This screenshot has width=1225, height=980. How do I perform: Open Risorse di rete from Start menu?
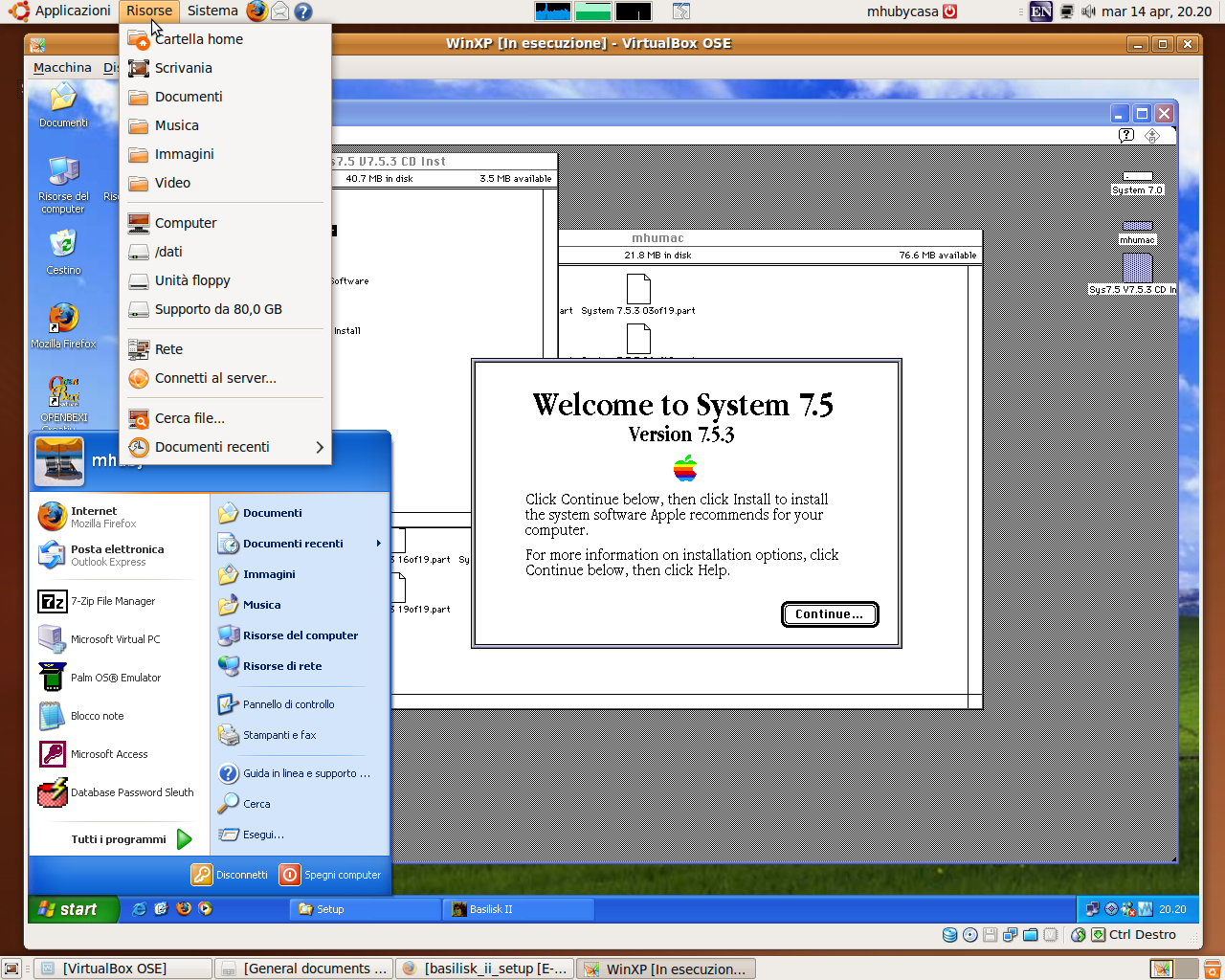pos(300,666)
